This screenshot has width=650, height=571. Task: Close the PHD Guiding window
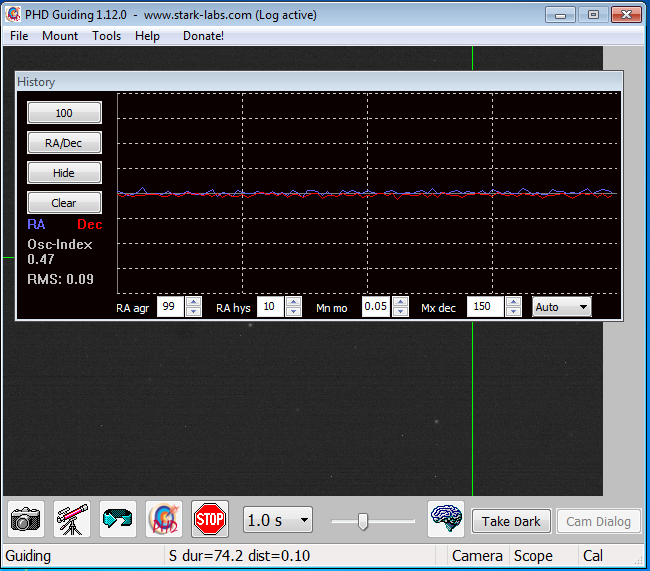click(x=626, y=15)
